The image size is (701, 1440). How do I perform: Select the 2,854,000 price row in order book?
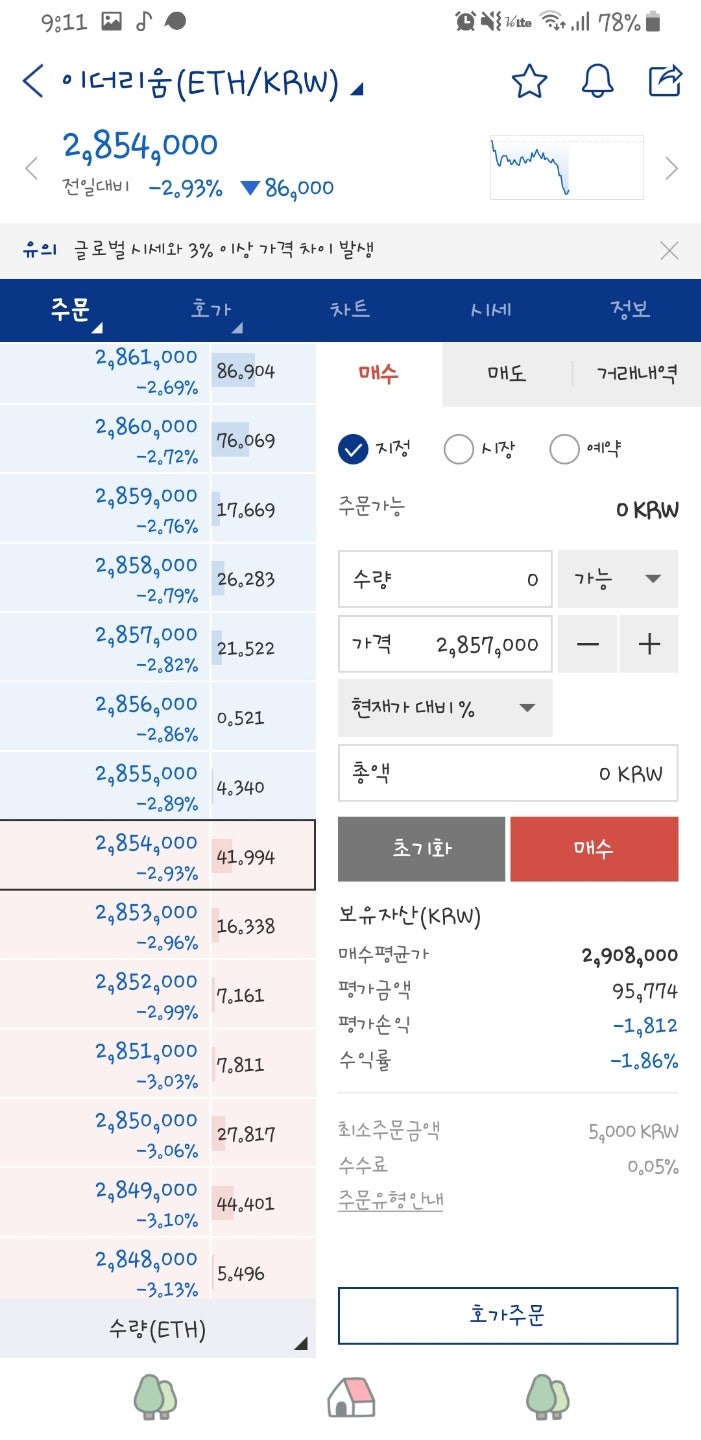[x=157, y=854]
